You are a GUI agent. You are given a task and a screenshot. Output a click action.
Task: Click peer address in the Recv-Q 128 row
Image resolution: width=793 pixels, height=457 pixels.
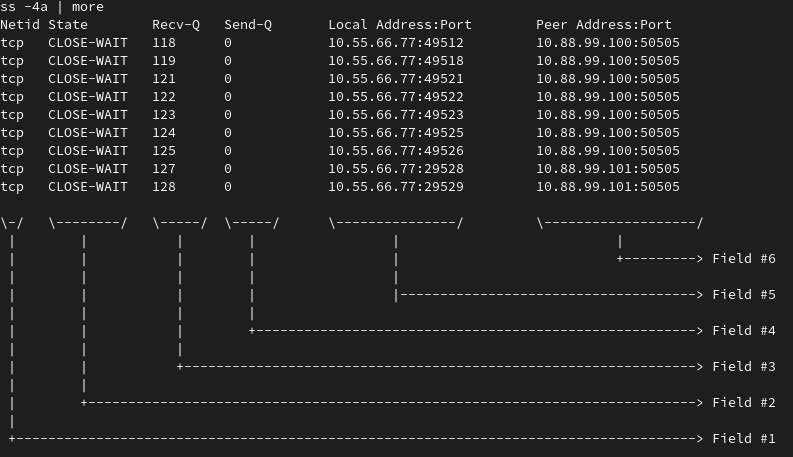click(608, 186)
